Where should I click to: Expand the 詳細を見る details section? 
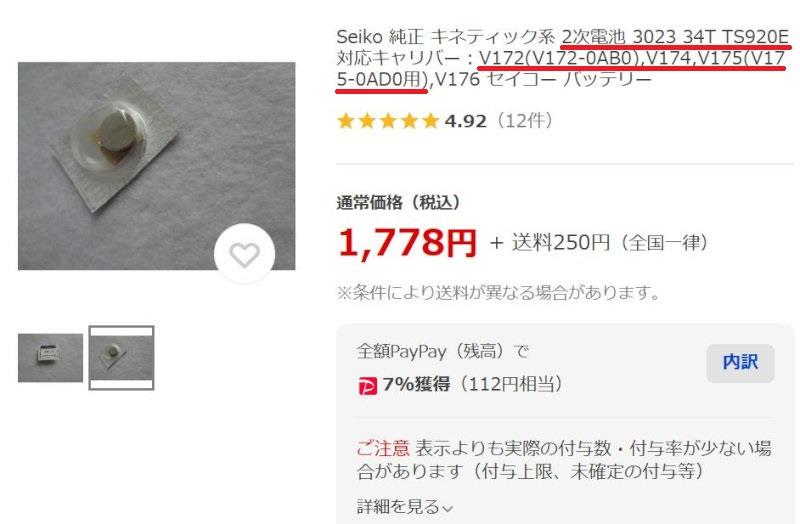tap(405, 507)
